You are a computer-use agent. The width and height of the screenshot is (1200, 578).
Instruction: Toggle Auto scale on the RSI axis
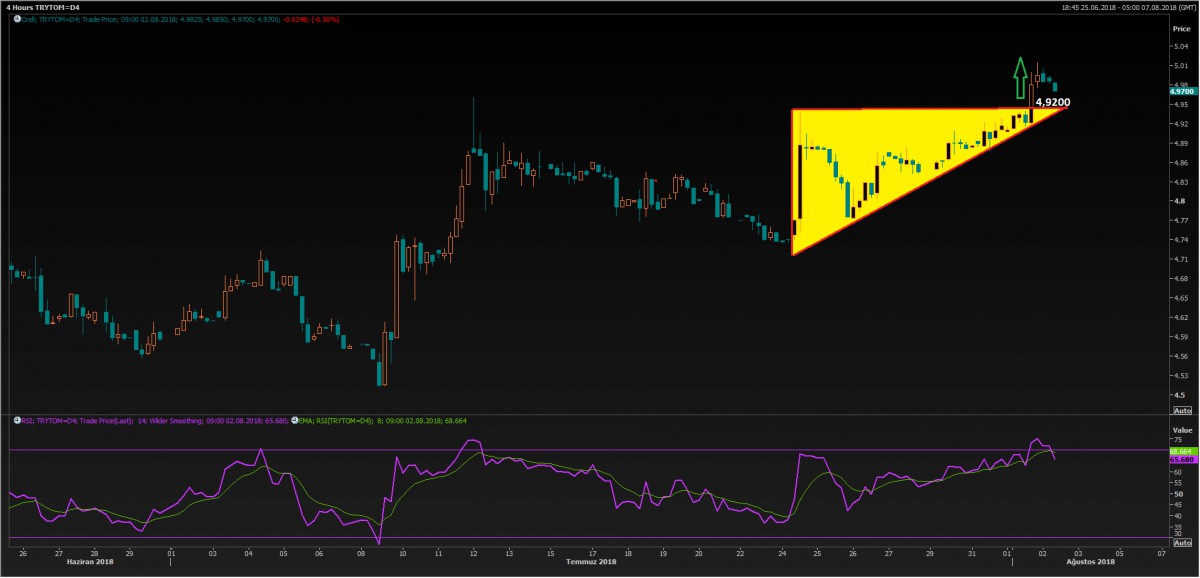pos(1181,541)
